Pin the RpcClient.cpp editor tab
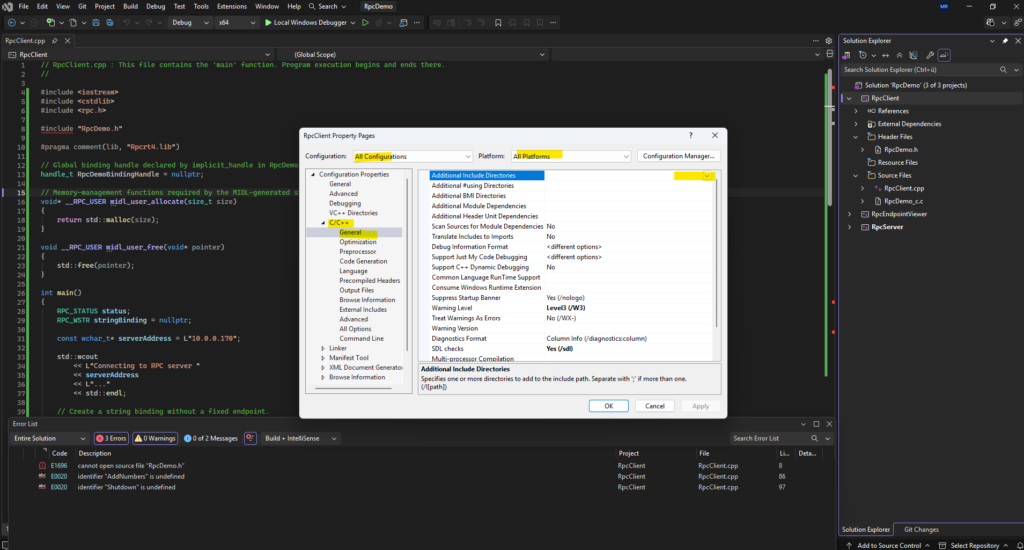 pyautogui.click(x=55, y=40)
